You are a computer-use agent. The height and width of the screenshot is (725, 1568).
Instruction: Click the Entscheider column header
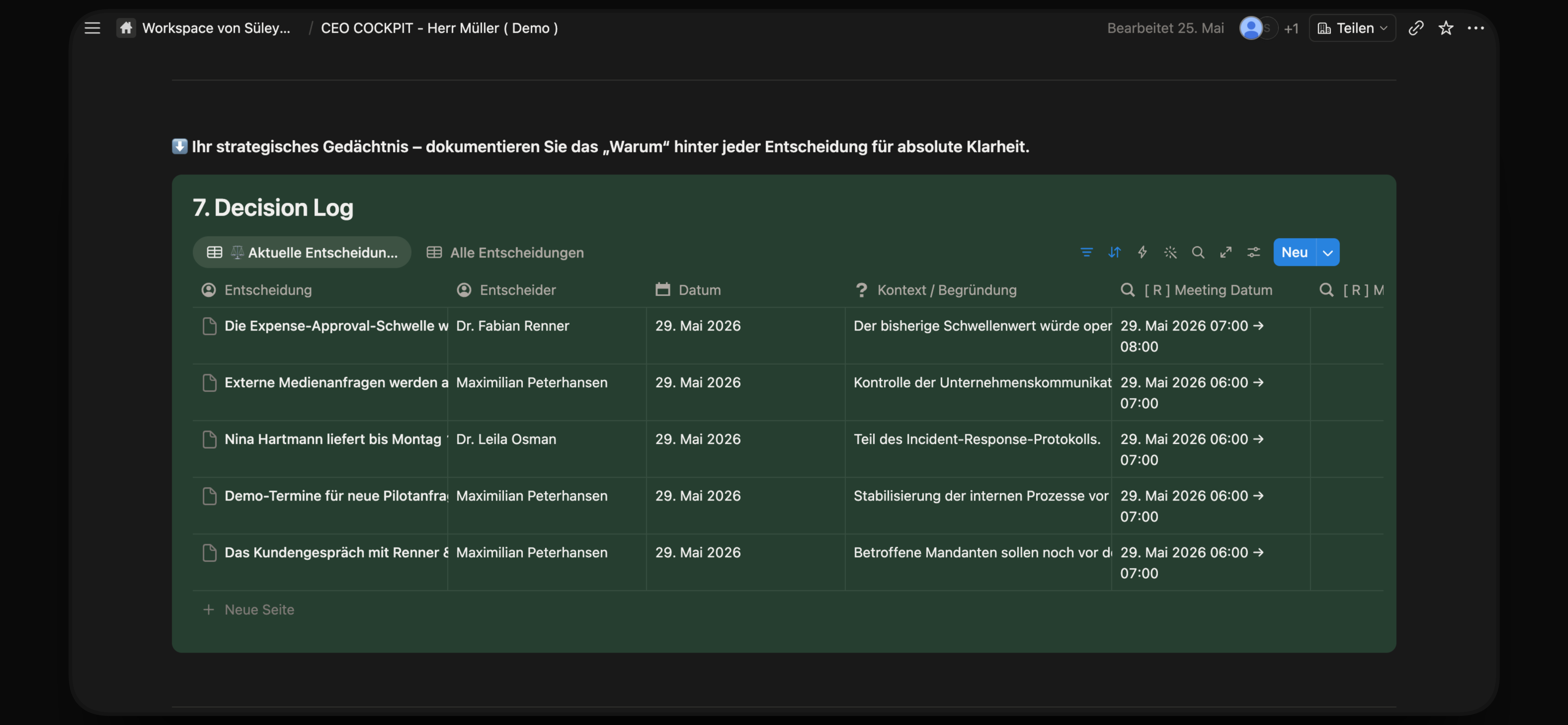point(547,290)
